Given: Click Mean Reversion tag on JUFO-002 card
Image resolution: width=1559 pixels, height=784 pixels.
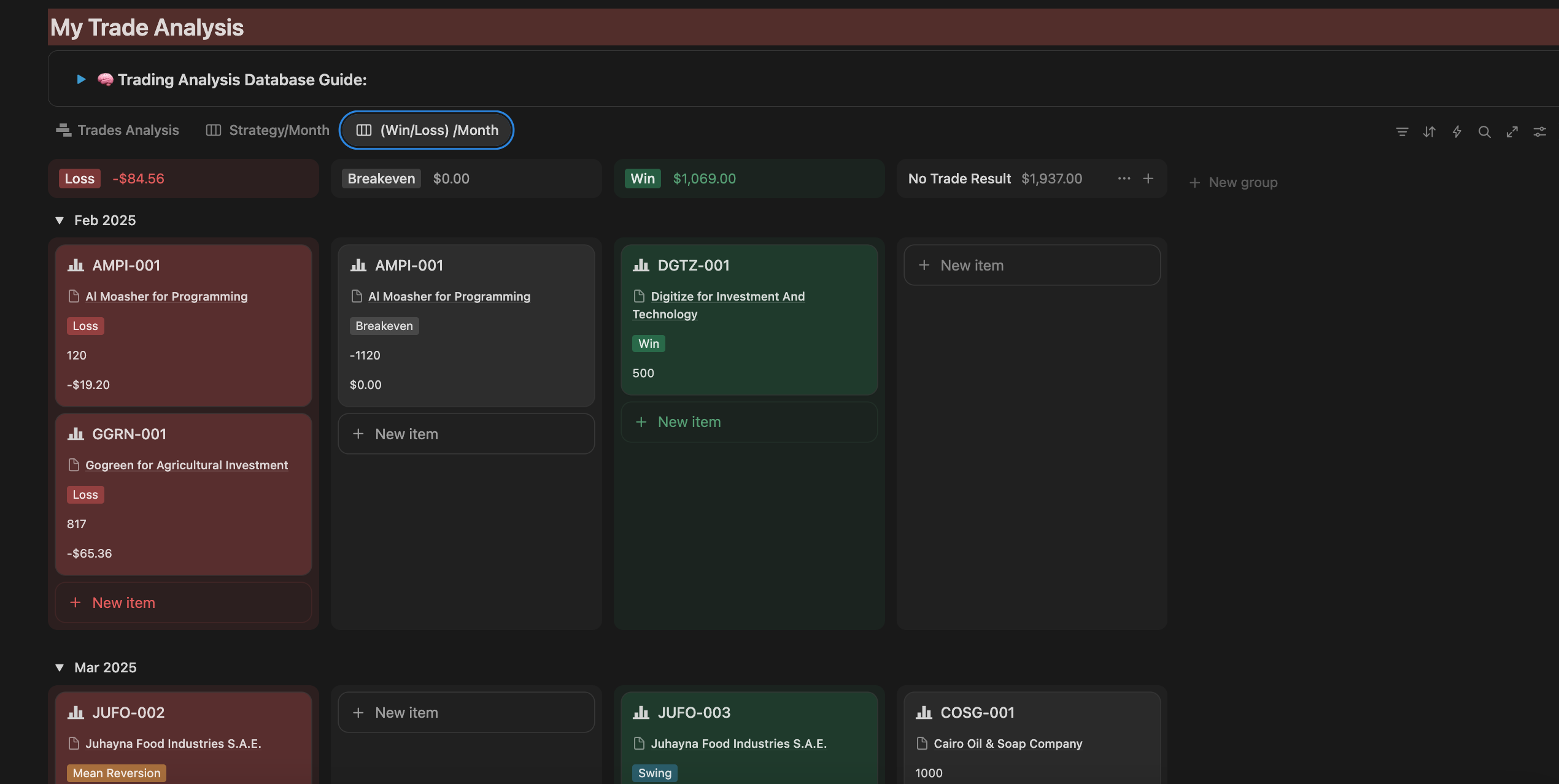Looking at the screenshot, I should point(117,773).
